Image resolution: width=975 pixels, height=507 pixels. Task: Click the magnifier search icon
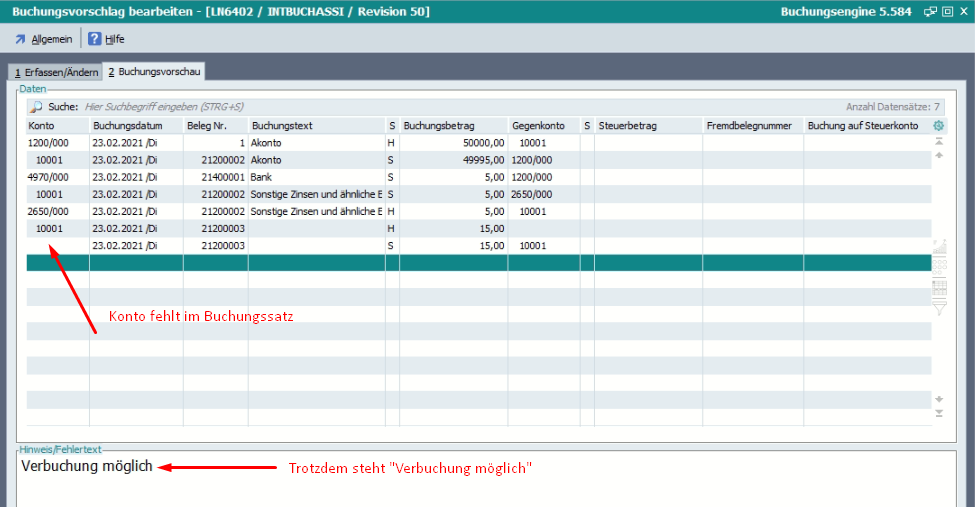click(x=36, y=106)
